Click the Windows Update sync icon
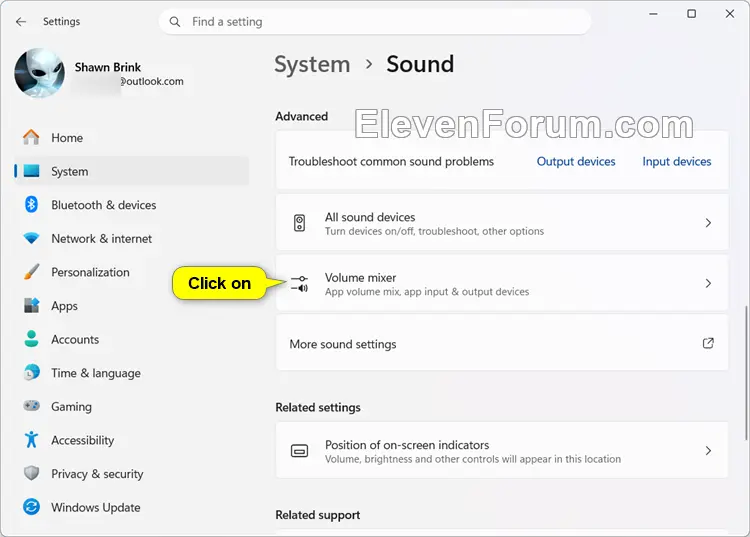This screenshot has height=537, width=750. pos(32,507)
